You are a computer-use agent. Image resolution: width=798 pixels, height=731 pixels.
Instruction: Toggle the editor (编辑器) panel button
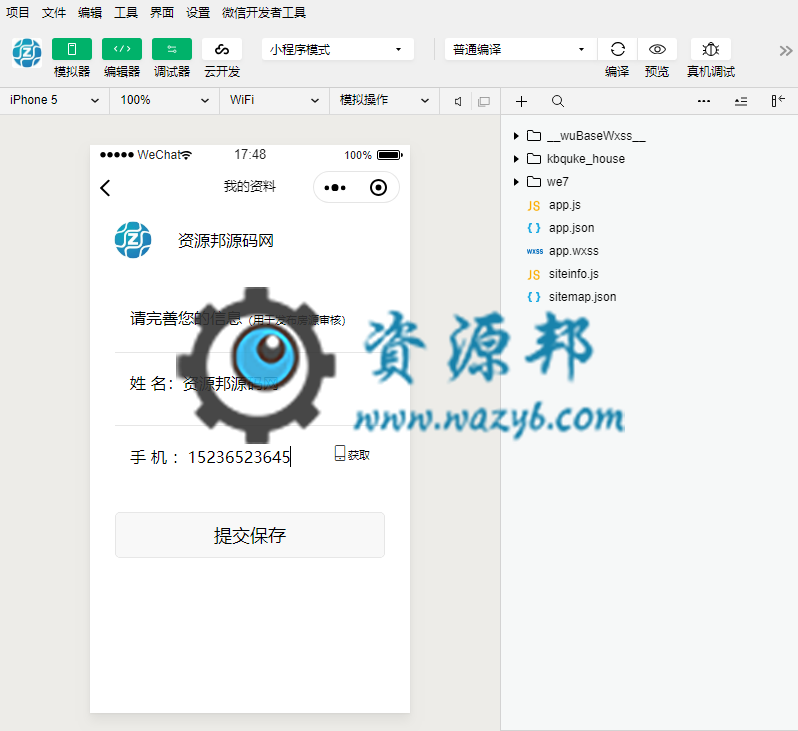pos(122,49)
